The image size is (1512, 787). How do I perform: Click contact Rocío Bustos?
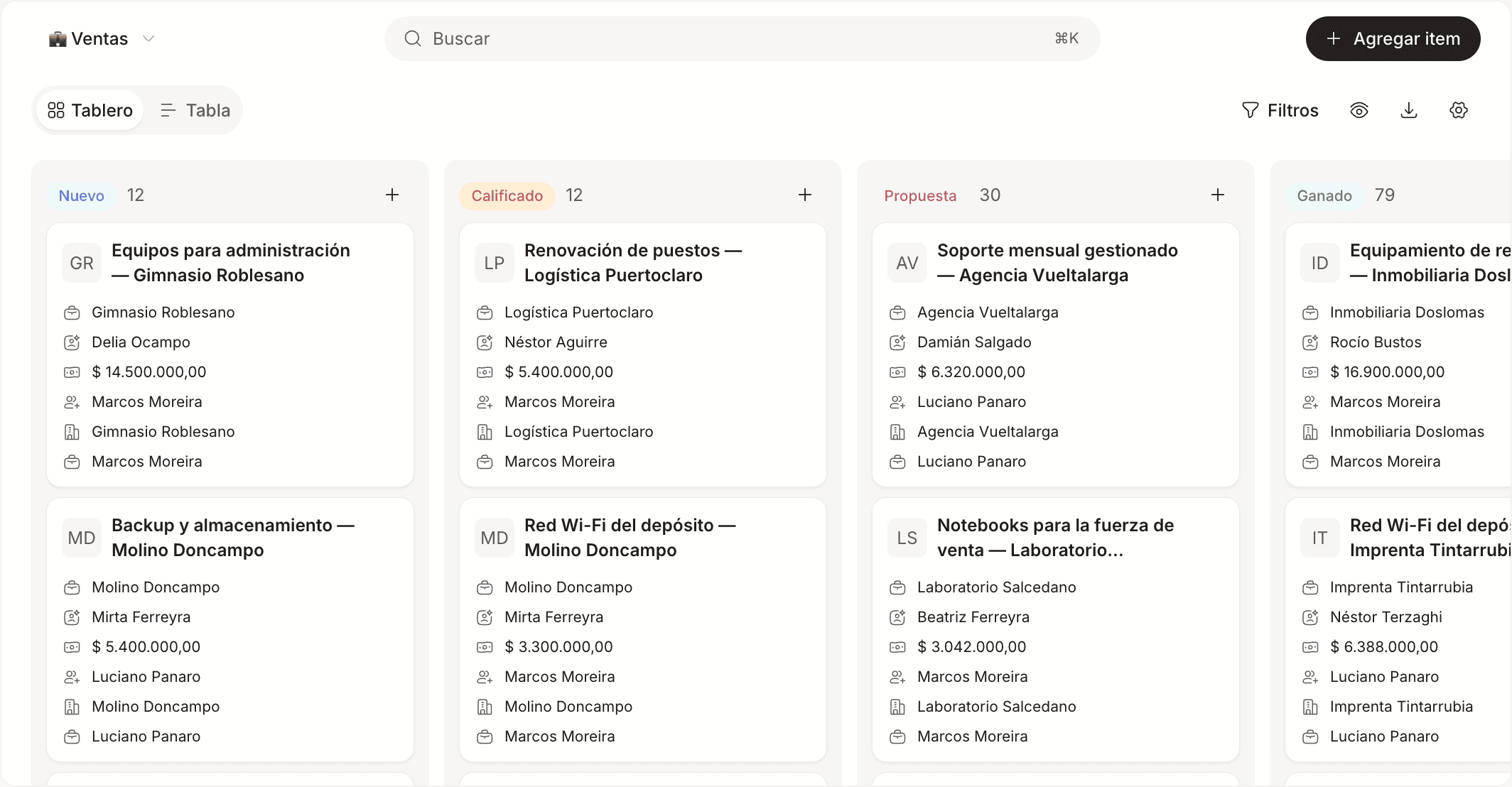(1376, 342)
